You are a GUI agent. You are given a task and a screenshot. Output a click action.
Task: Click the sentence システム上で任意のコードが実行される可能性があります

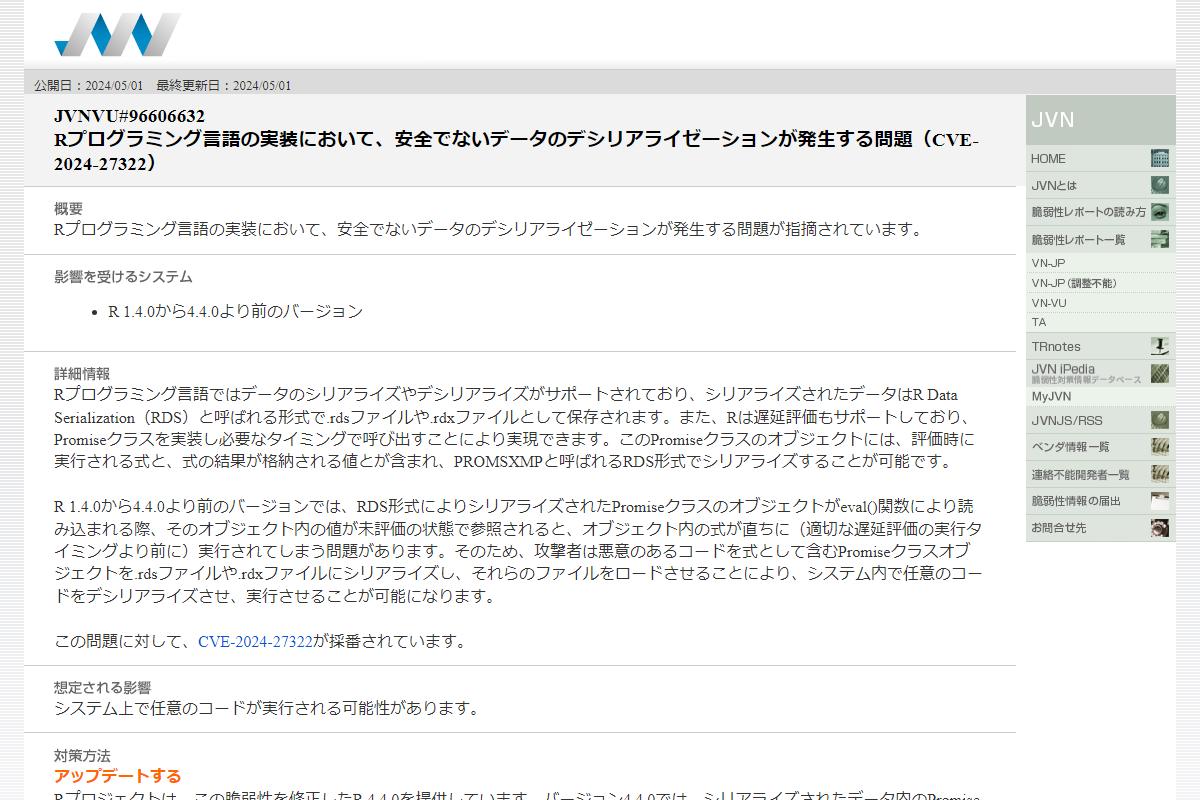click(267, 708)
